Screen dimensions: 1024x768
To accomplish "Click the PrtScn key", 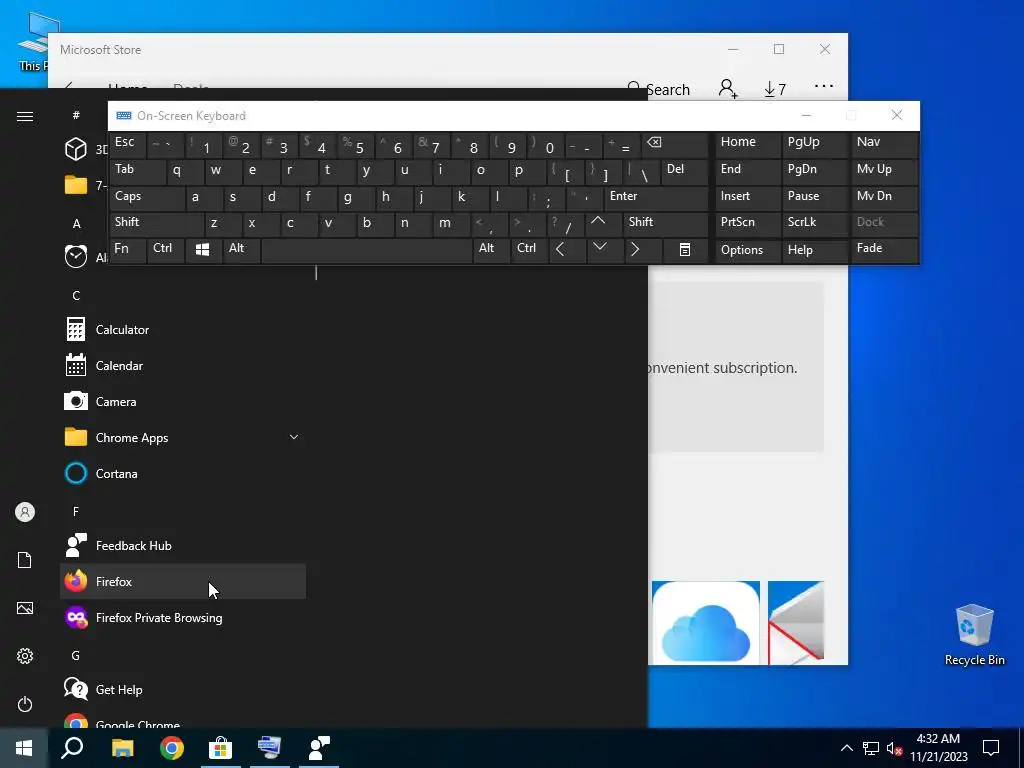I will point(747,224).
